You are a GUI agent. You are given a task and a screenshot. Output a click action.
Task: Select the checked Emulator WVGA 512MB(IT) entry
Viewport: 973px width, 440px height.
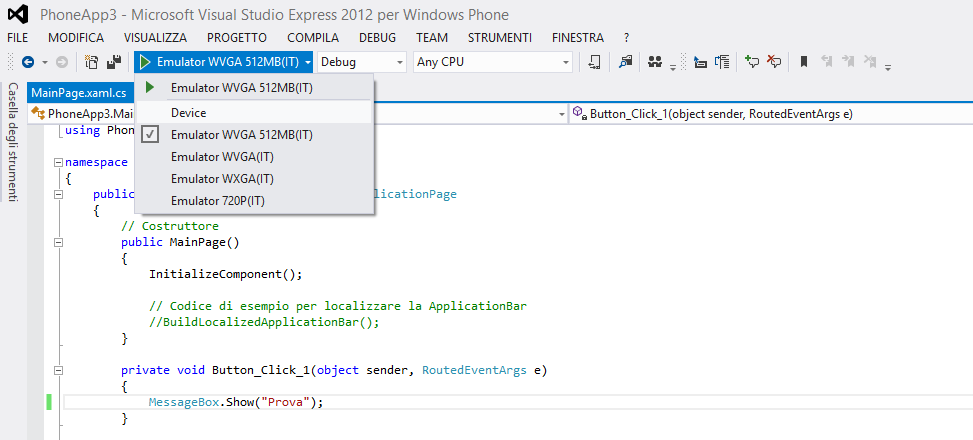(x=254, y=135)
